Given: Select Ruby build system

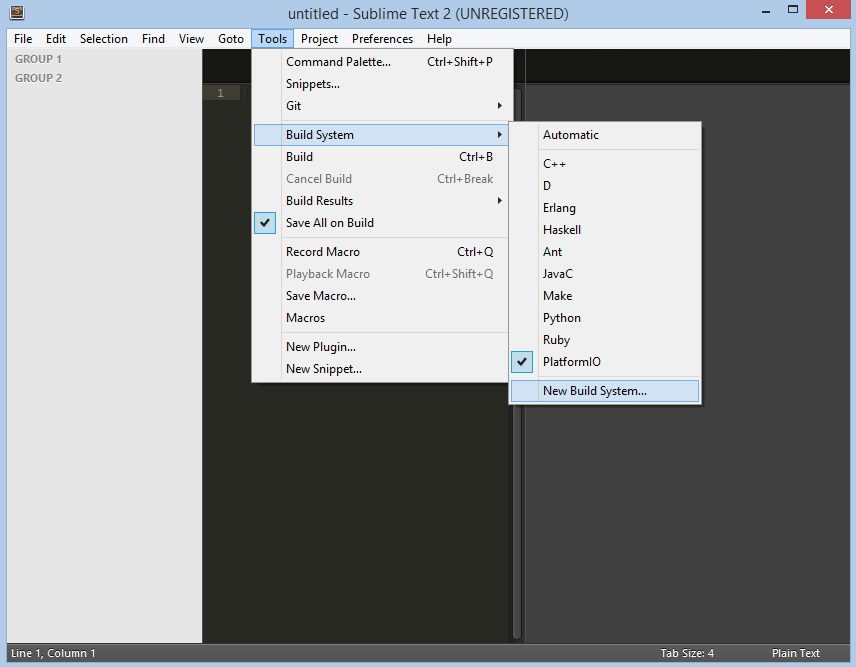Looking at the screenshot, I should tap(605, 340).
